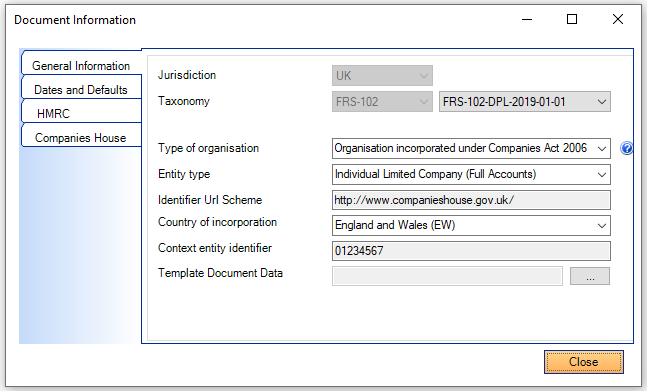This screenshot has width=647, height=391.
Task: Click the Type of organisation label
Action: pyautogui.click(x=208, y=148)
